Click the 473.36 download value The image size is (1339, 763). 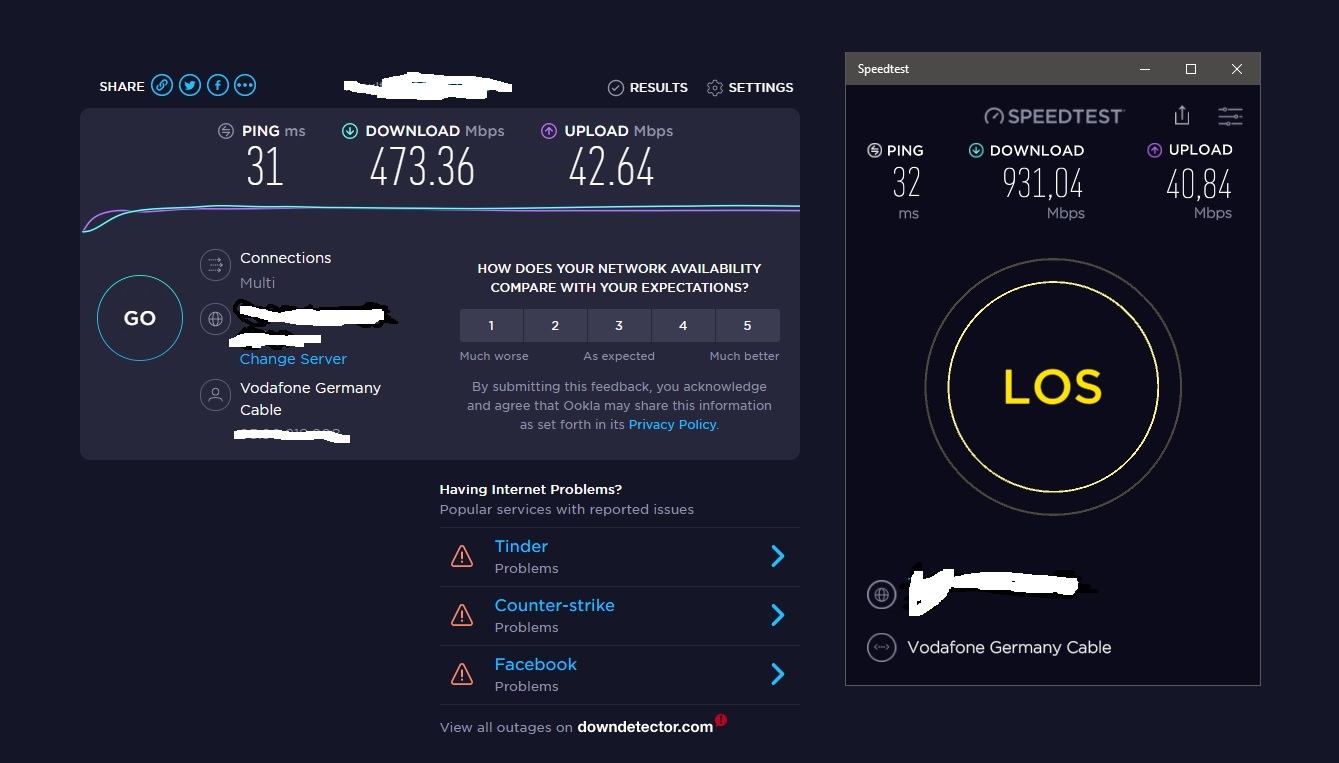point(422,167)
